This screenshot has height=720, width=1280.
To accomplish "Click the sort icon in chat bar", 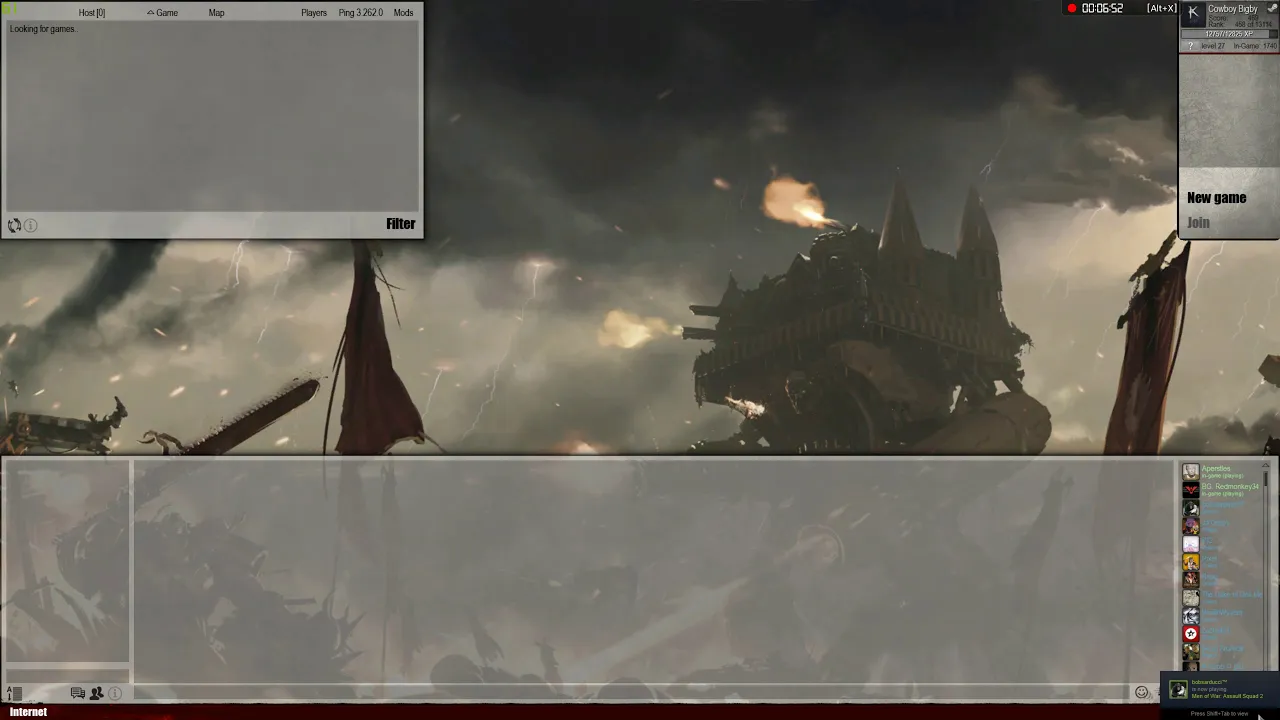I will coord(14,693).
